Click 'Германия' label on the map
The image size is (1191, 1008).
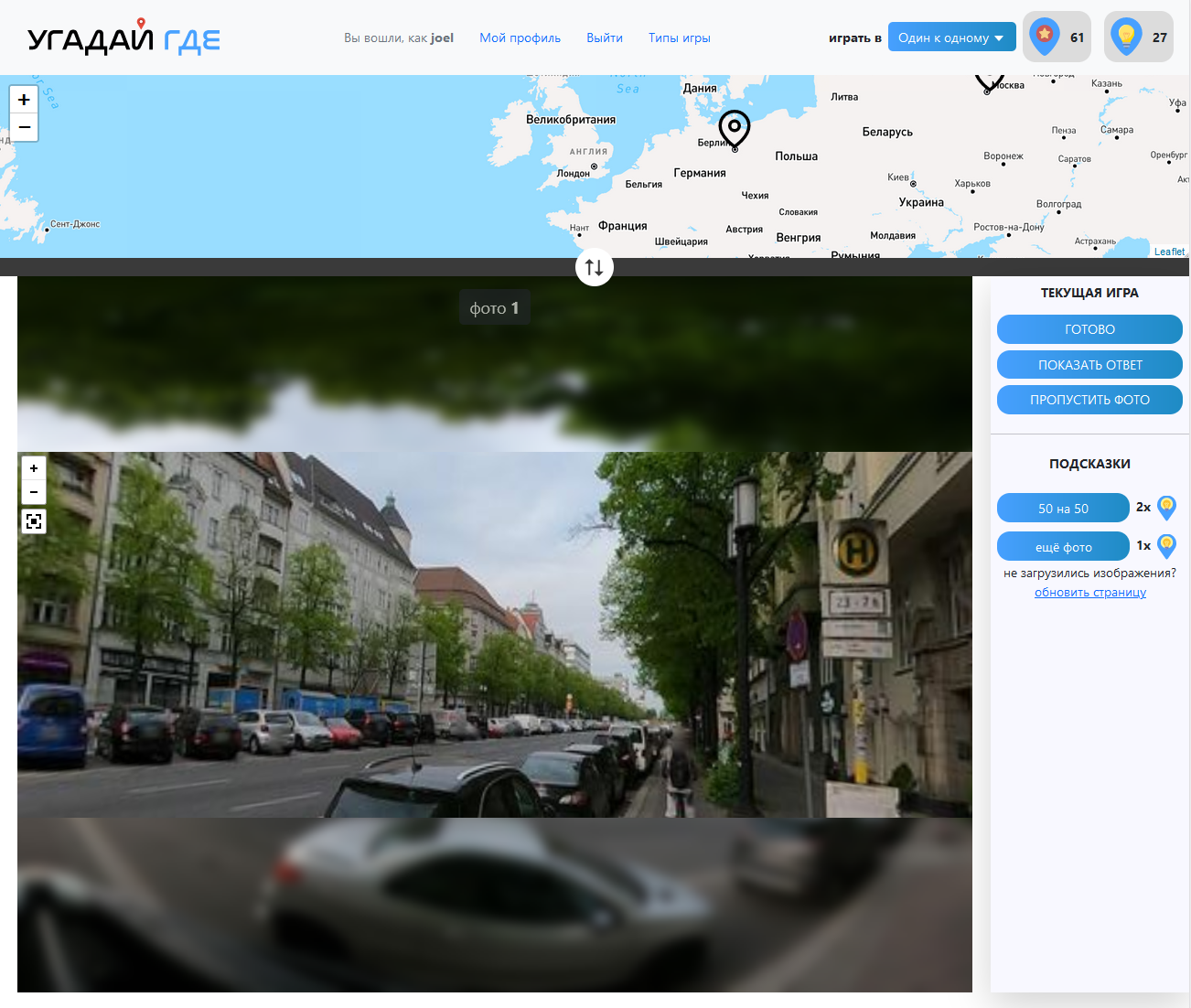coord(700,173)
